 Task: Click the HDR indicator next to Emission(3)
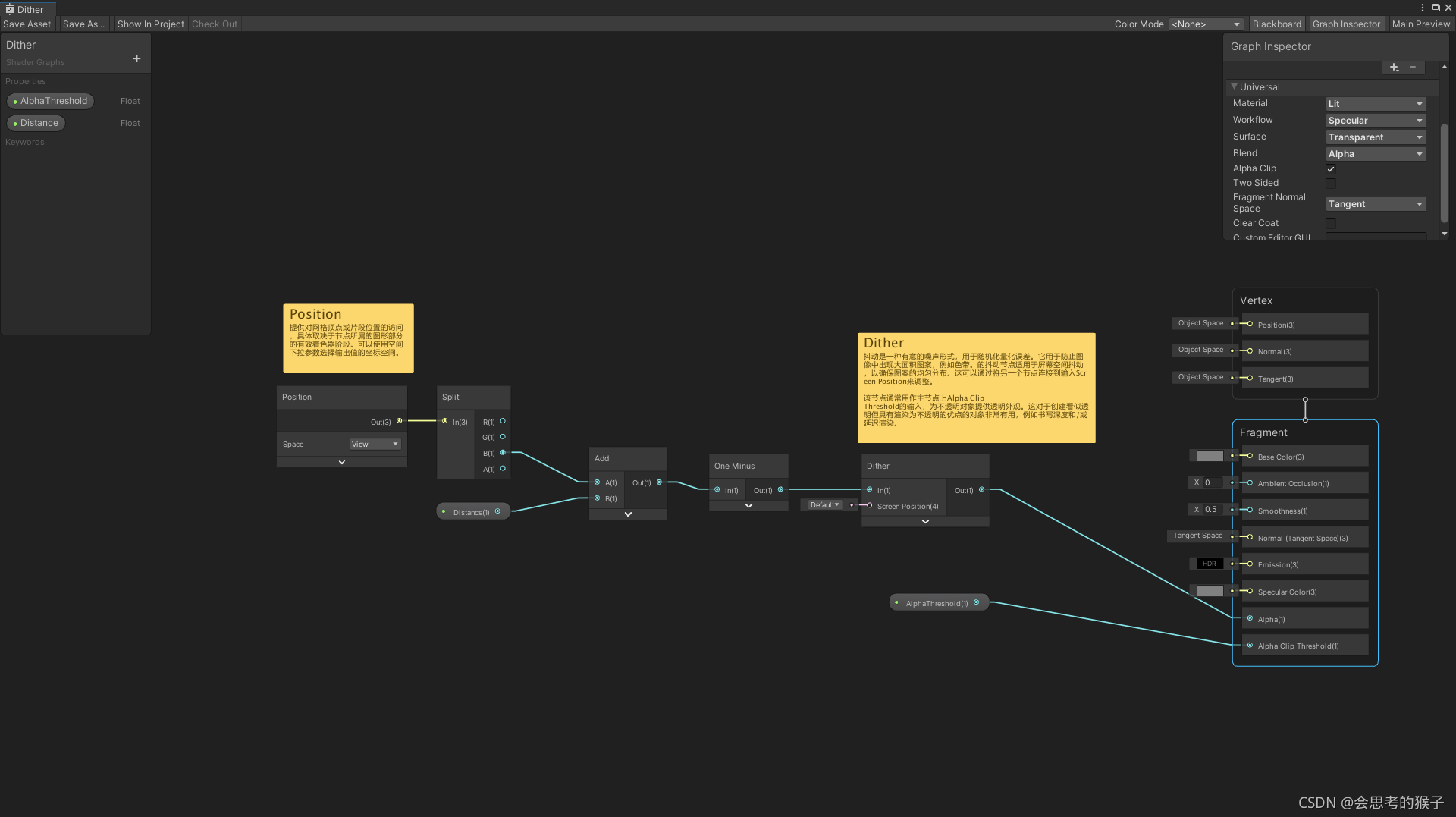[x=1209, y=564]
